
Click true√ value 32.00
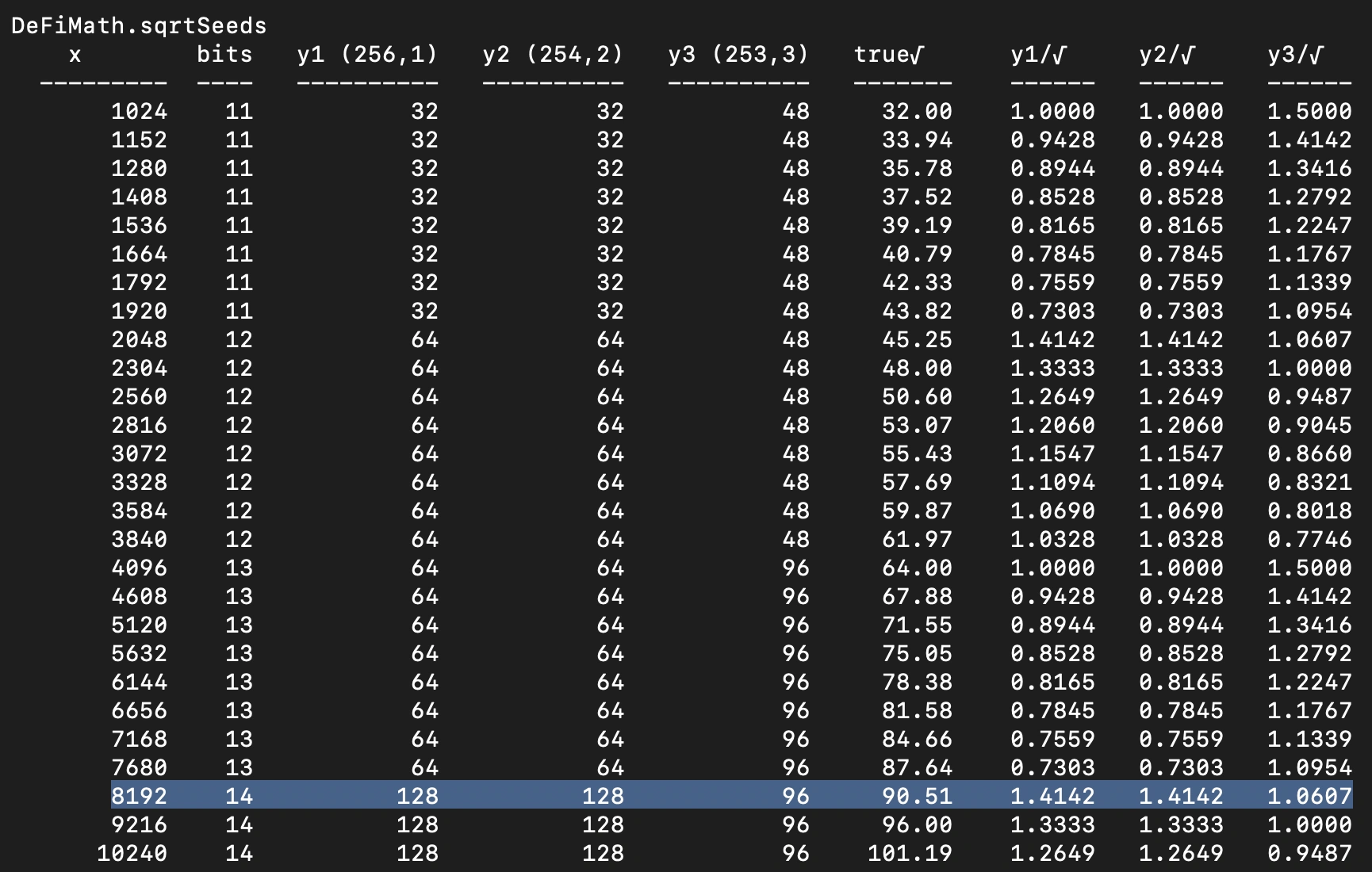[917, 112]
